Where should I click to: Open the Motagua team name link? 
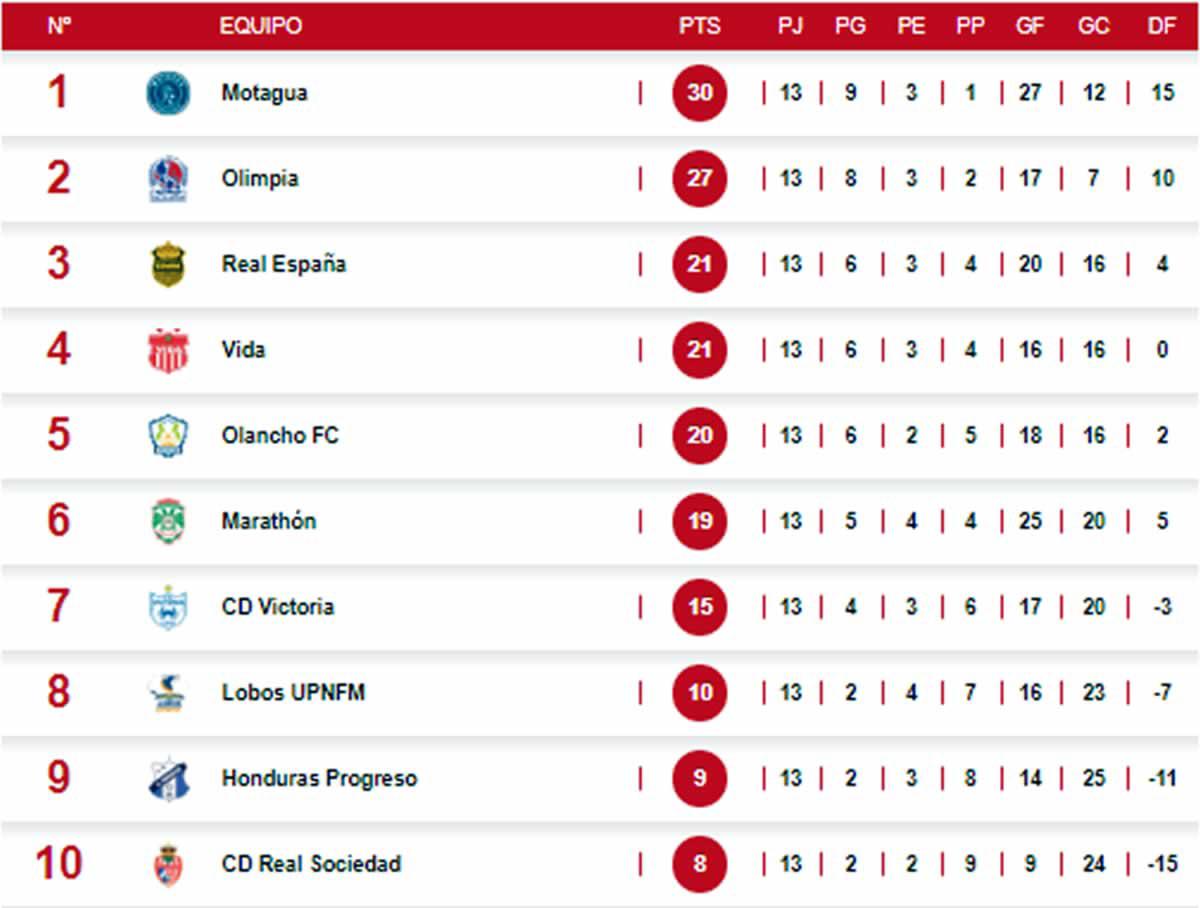pos(265,93)
